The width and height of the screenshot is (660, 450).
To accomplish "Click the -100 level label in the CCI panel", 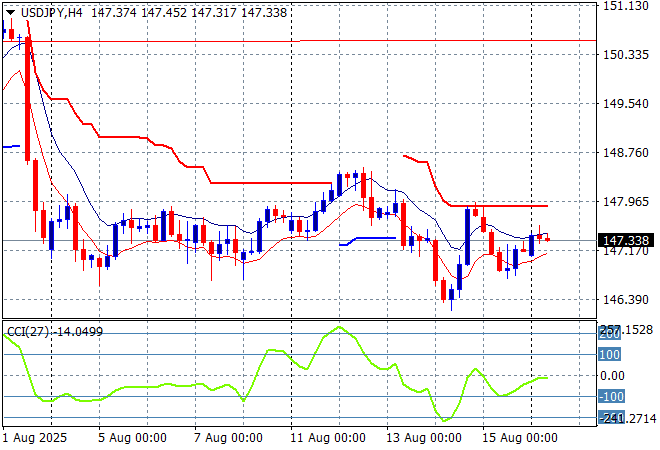I will point(611,397).
